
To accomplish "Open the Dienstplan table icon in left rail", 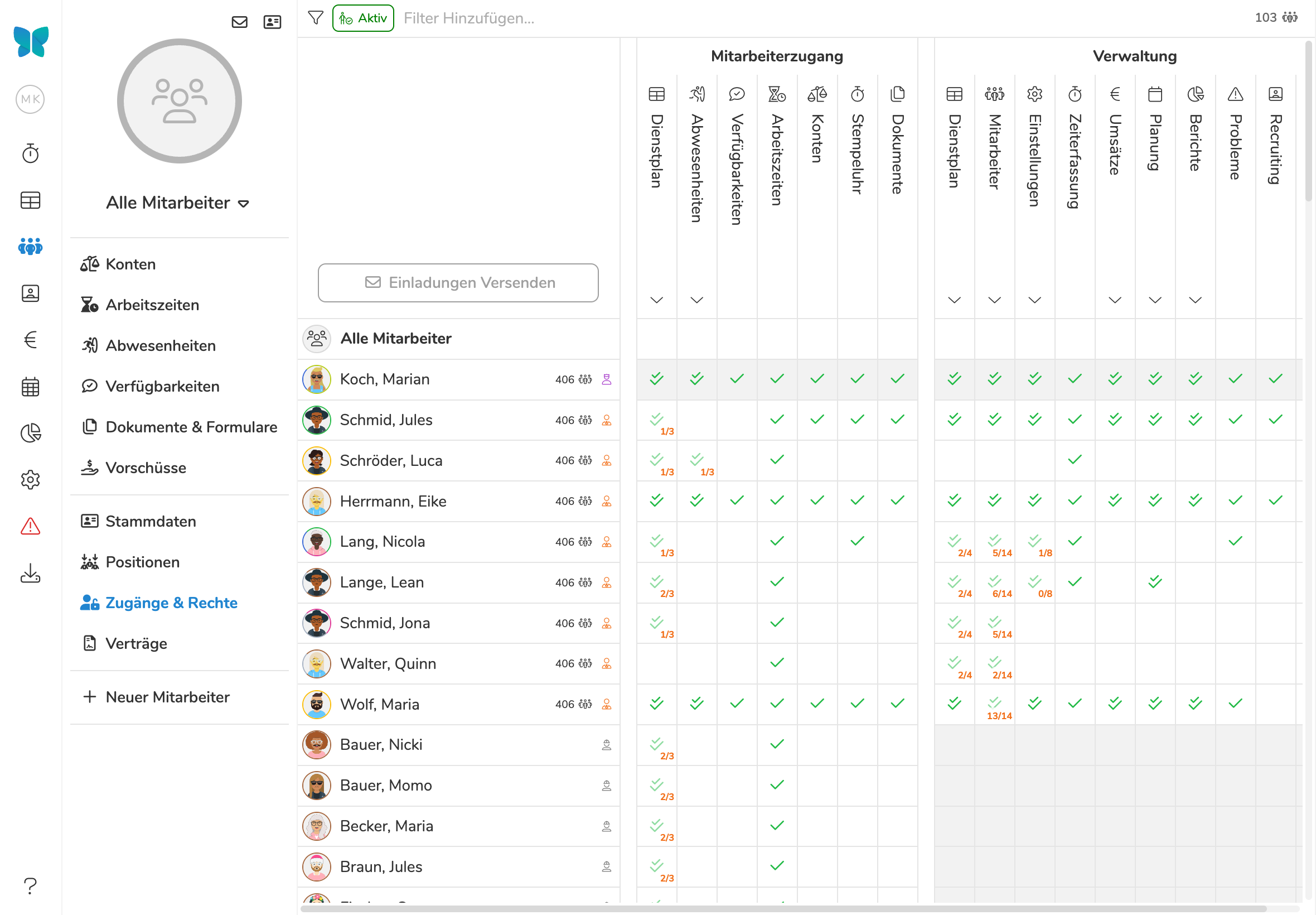I will pyautogui.click(x=30, y=201).
